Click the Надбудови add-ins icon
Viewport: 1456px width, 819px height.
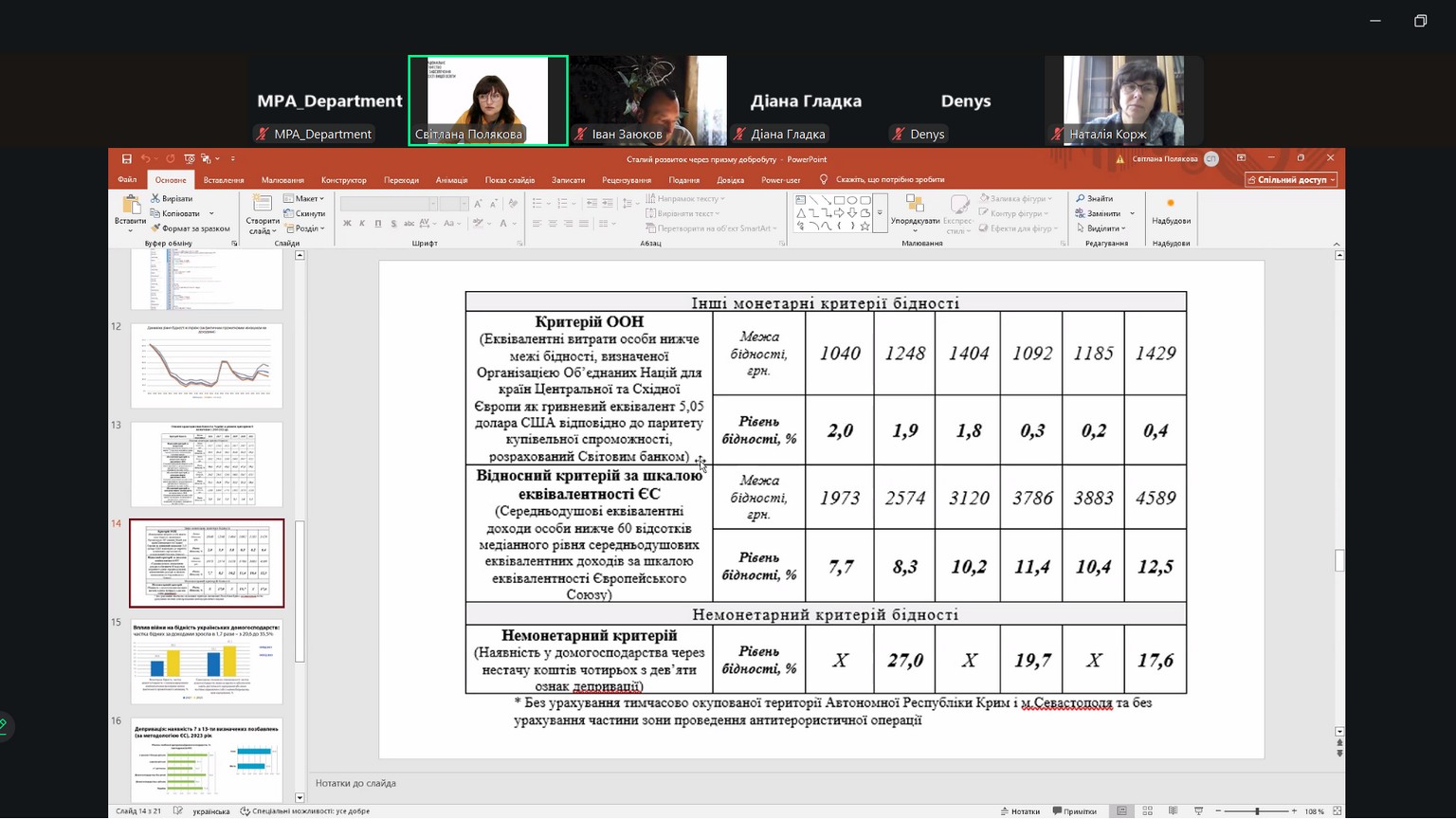[1171, 205]
